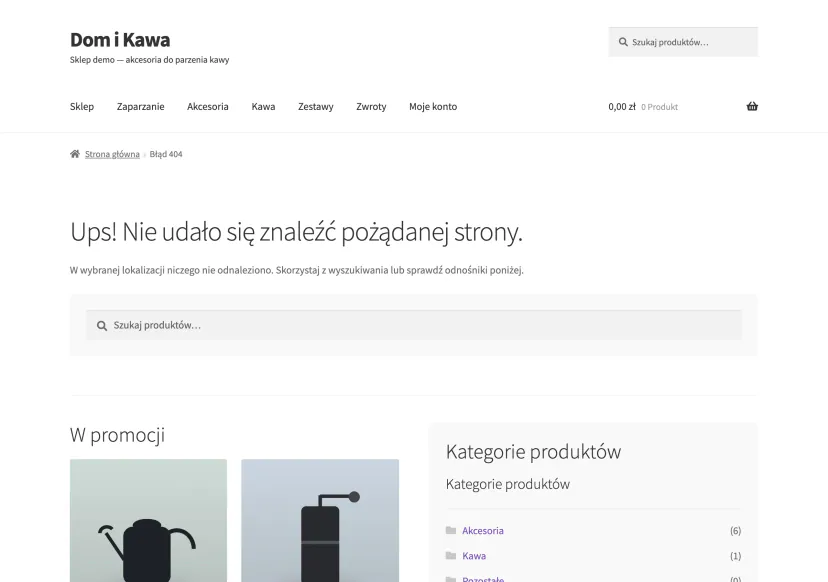The width and height of the screenshot is (828, 582).
Task: Click the magnifier icon in header search
Action: [623, 42]
